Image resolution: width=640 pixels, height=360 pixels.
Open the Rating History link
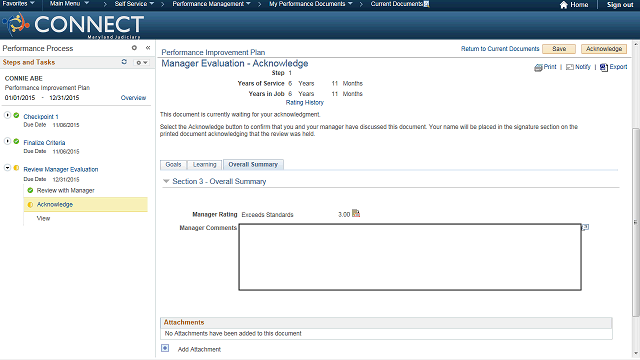coord(304,102)
